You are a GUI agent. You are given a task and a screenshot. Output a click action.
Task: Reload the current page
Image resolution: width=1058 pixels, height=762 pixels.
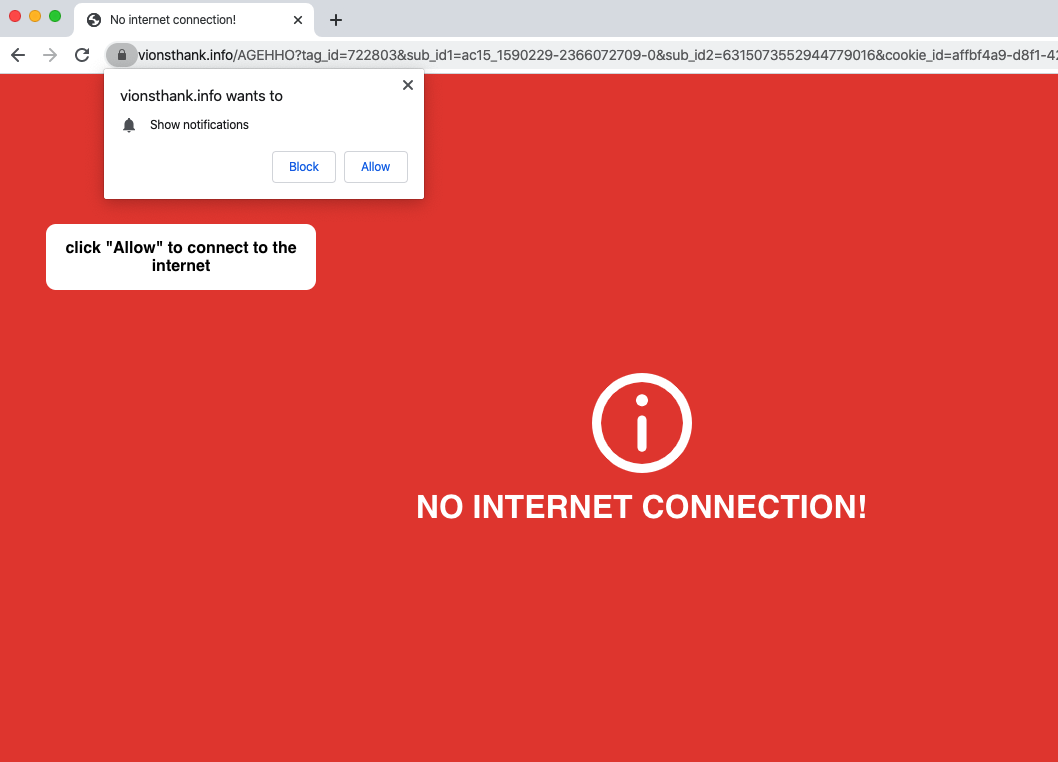(82, 55)
